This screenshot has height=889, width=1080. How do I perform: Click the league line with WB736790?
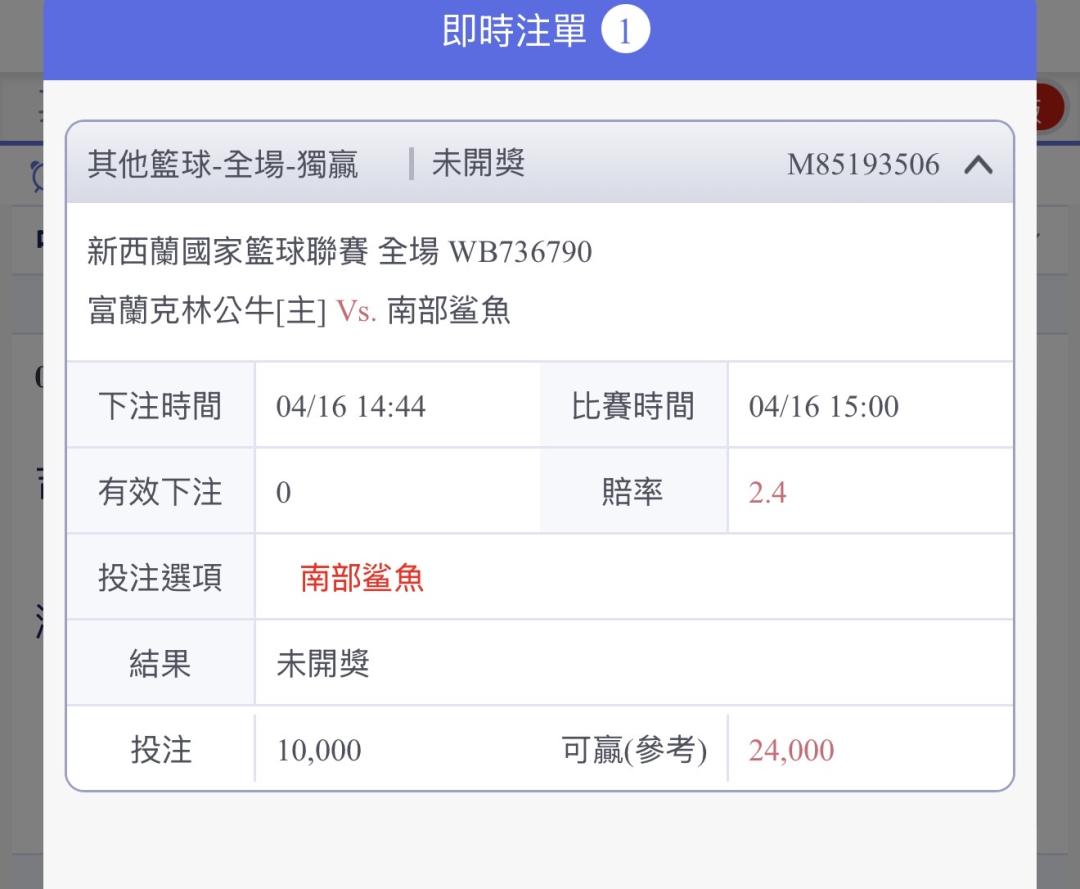[339, 252]
